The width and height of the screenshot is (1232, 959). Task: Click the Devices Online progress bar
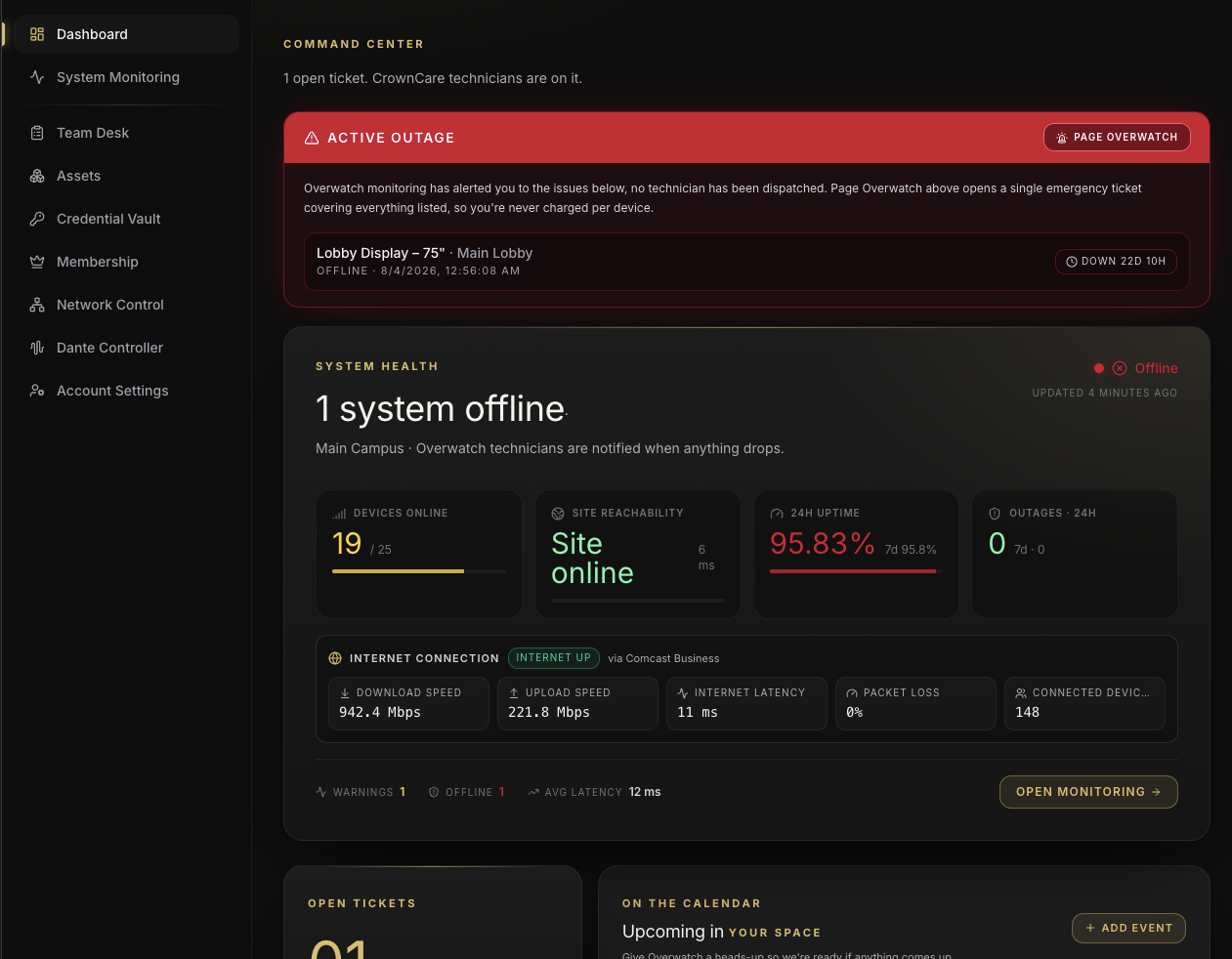[419, 571]
